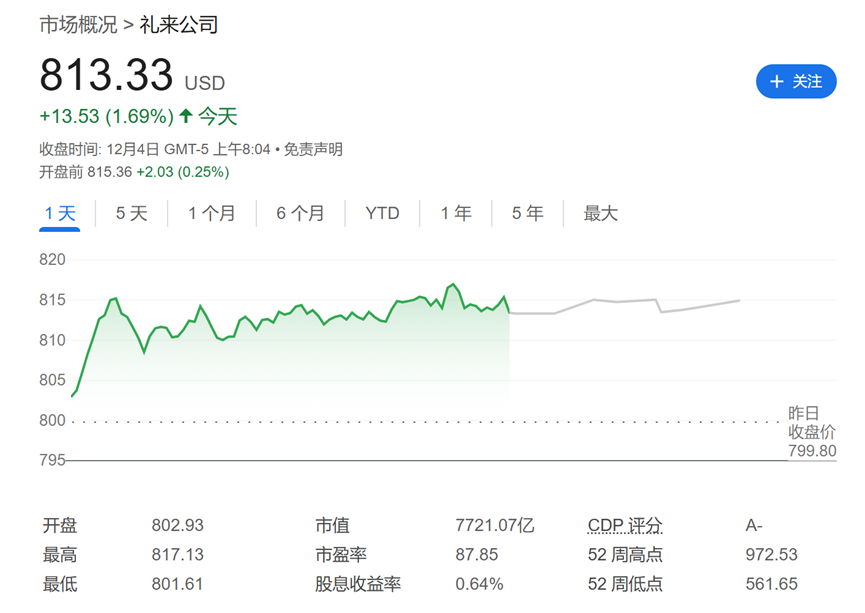This screenshot has height=613, width=865.
Task: Open the 市场概况 breadcrumb link
Action: (x=78, y=25)
